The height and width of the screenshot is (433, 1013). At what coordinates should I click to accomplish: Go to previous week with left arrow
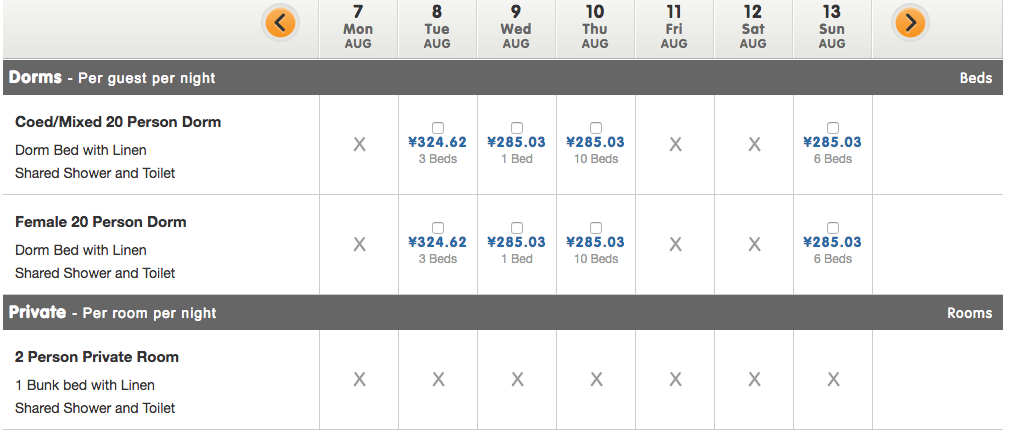[280, 22]
